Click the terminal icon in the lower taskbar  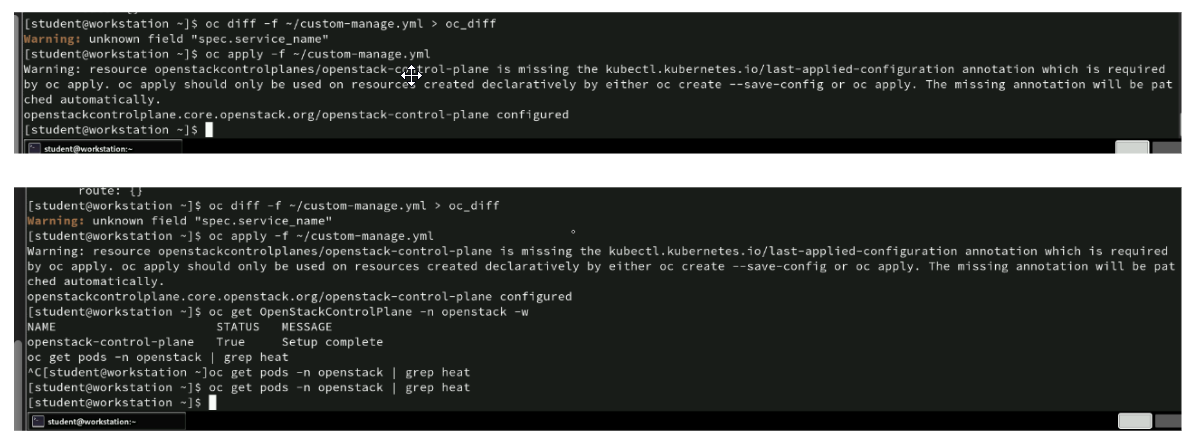tap(37, 422)
